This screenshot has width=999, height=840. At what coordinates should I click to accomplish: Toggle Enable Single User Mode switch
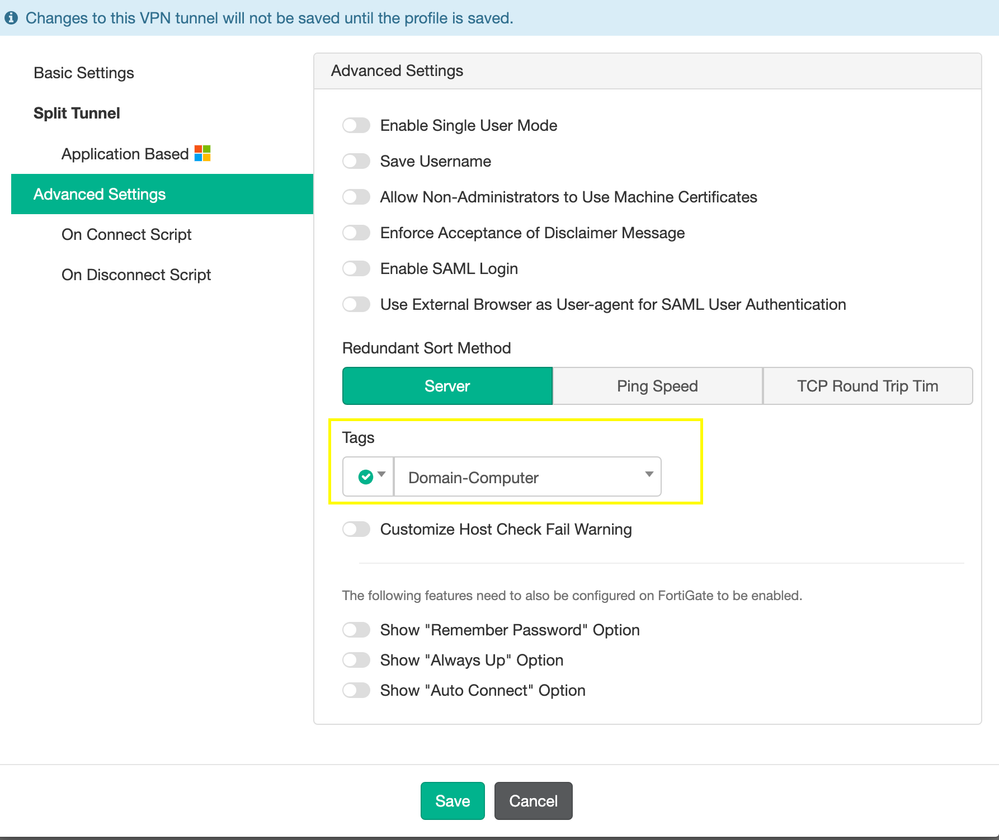tap(356, 126)
